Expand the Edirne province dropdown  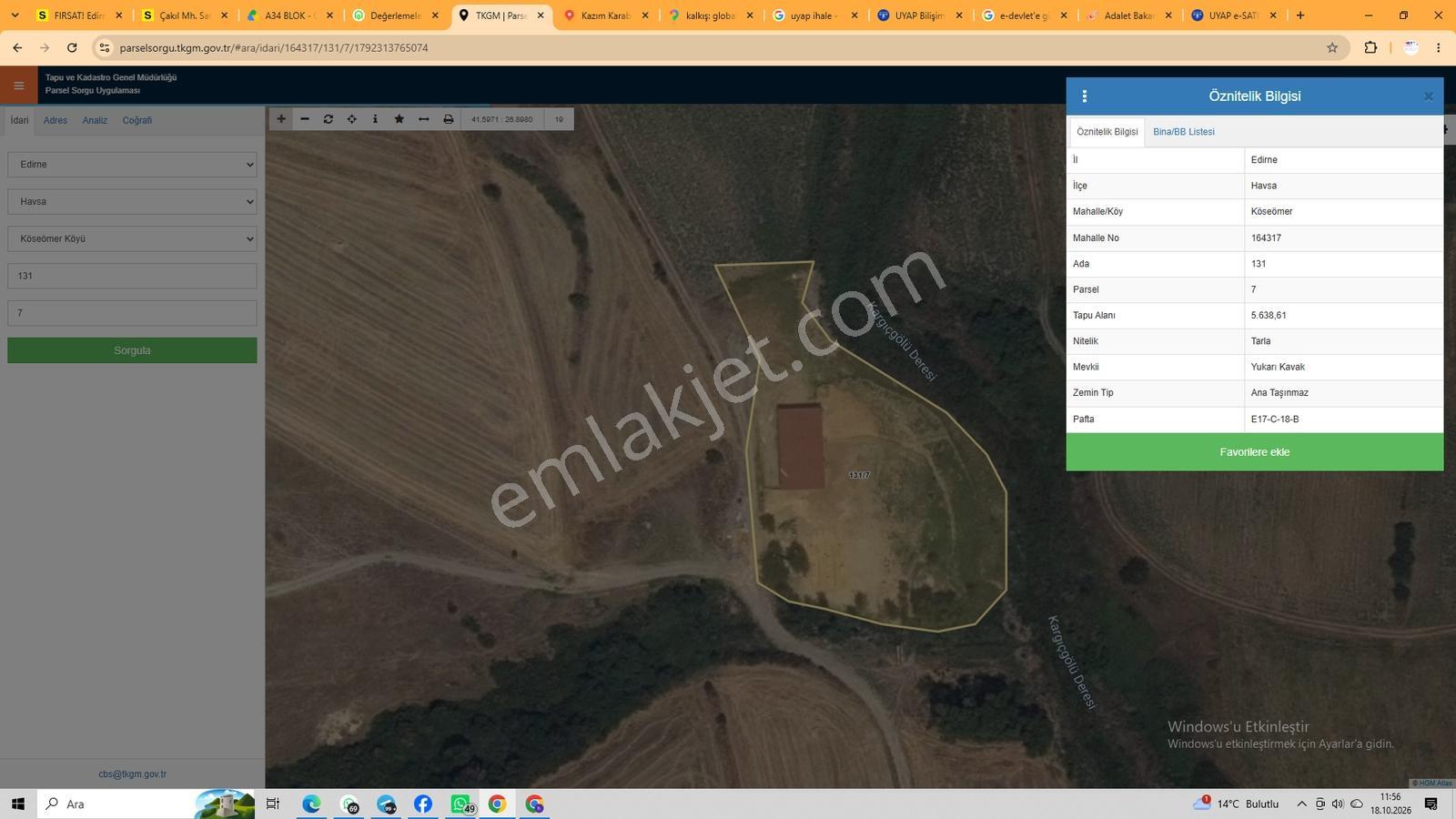point(132,165)
